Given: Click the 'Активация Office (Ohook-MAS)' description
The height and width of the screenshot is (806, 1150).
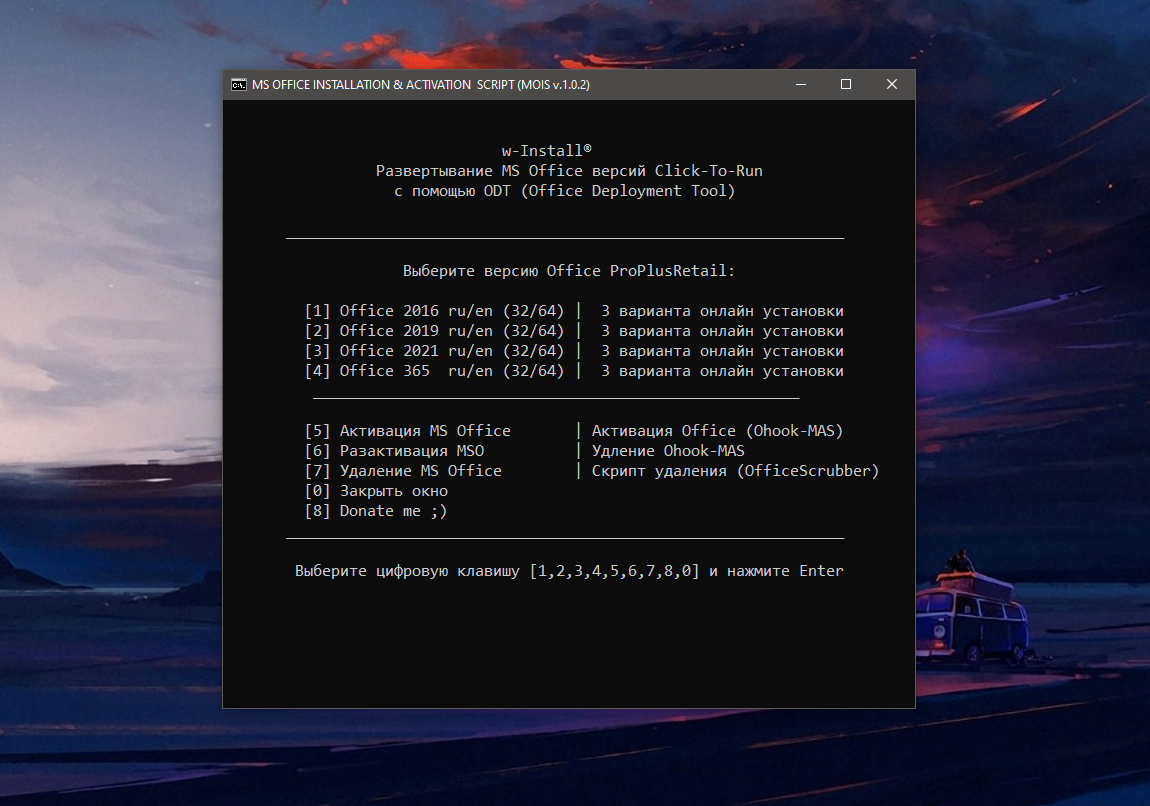Looking at the screenshot, I should [717, 431].
